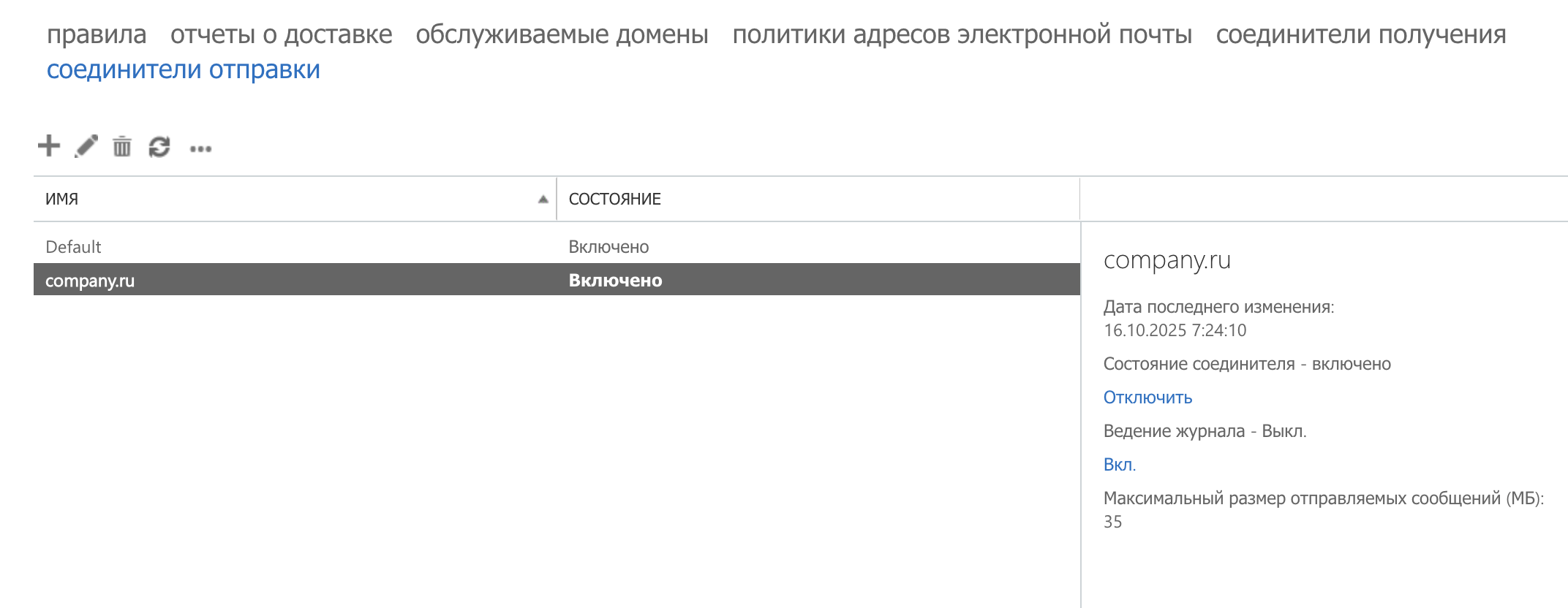Open the правила tab
Image resolution: width=1568 pixels, height=608 pixels.
97,34
